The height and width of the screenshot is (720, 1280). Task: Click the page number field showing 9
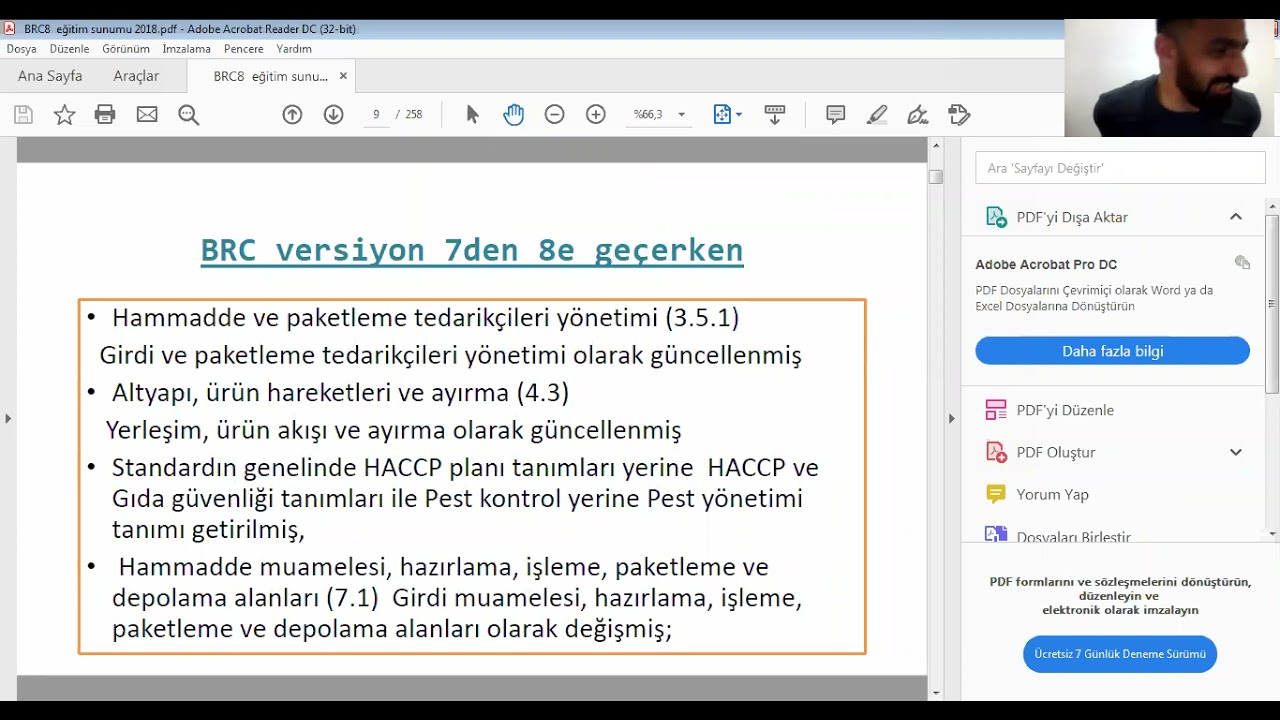(376, 115)
